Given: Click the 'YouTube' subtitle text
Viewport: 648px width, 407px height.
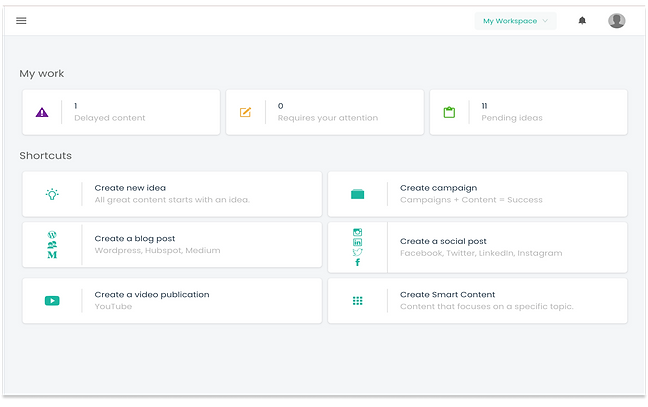Looking at the screenshot, I should tap(113, 307).
